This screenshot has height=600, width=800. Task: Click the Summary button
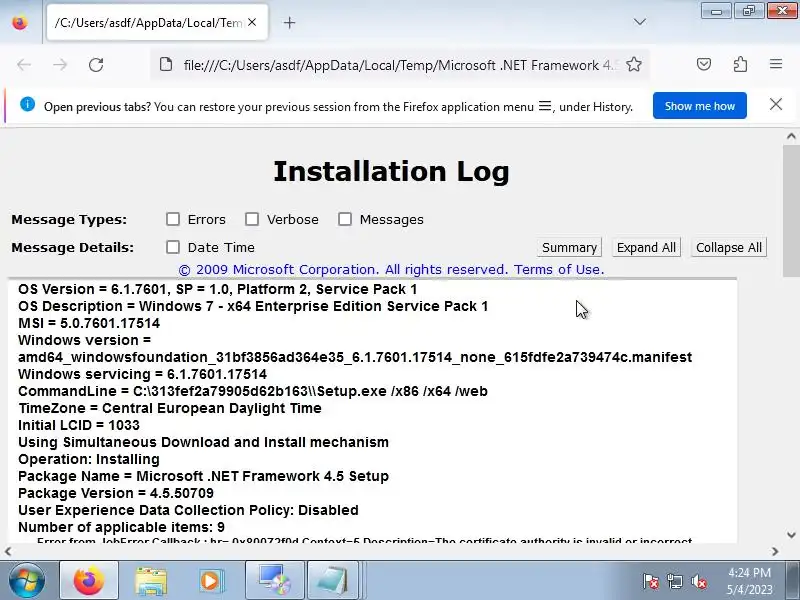coord(569,247)
